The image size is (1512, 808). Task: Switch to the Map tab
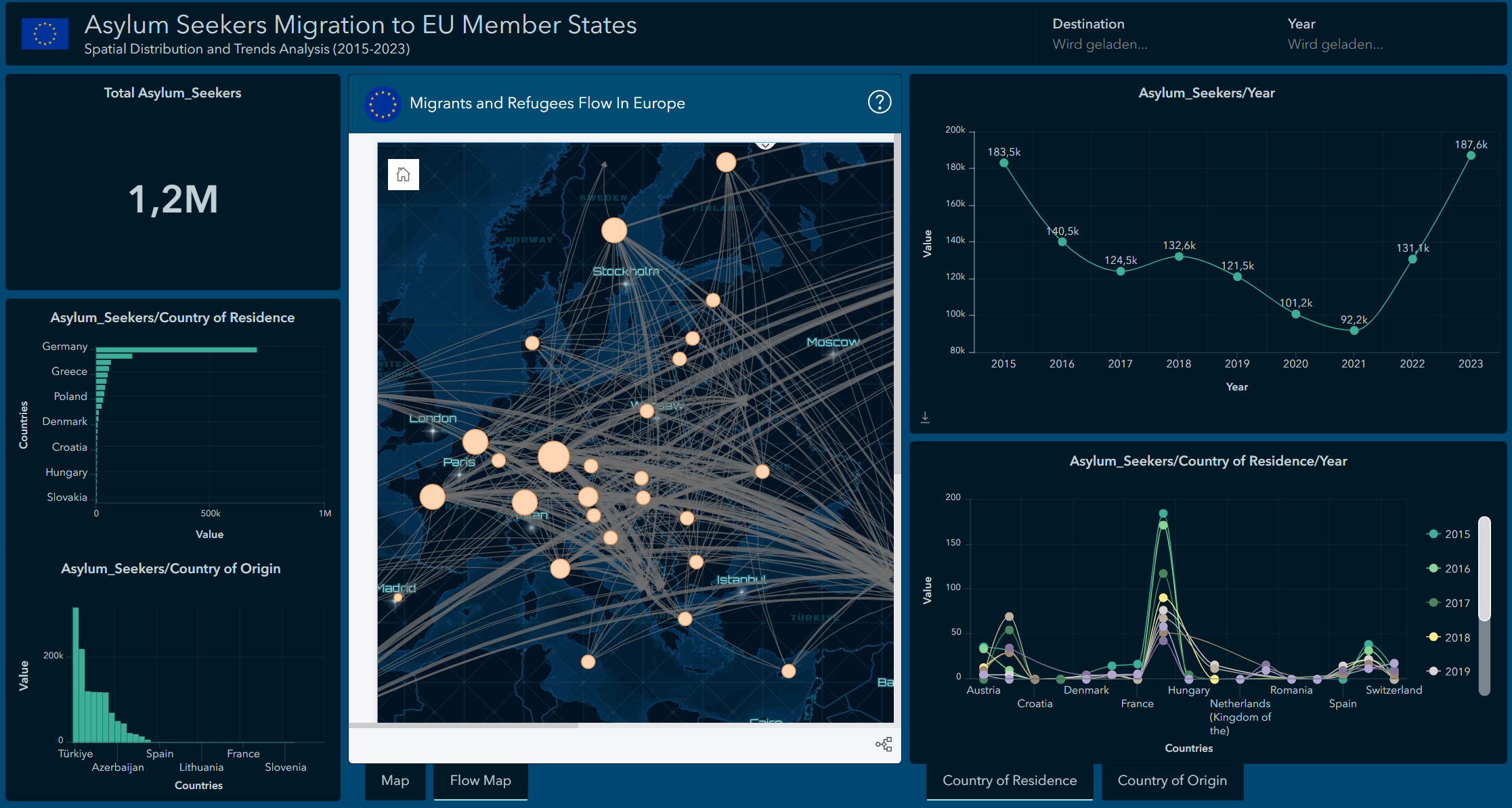395,781
